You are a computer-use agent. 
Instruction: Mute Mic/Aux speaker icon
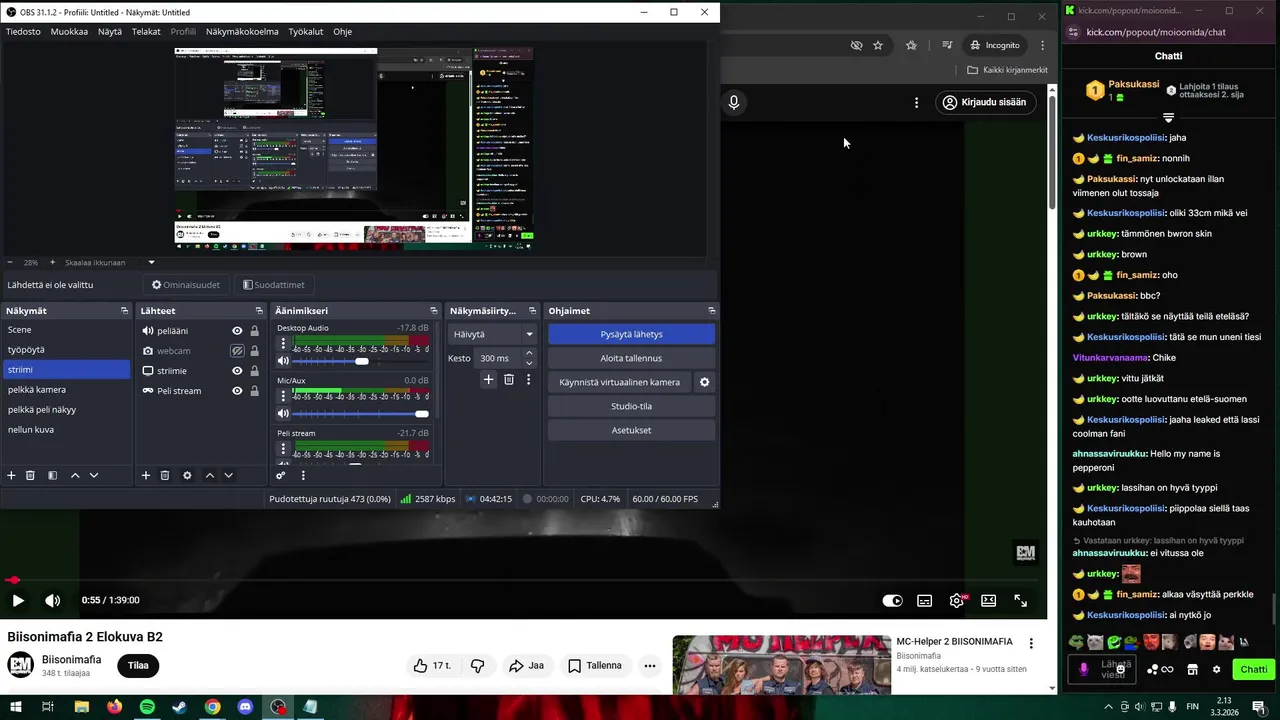point(283,414)
